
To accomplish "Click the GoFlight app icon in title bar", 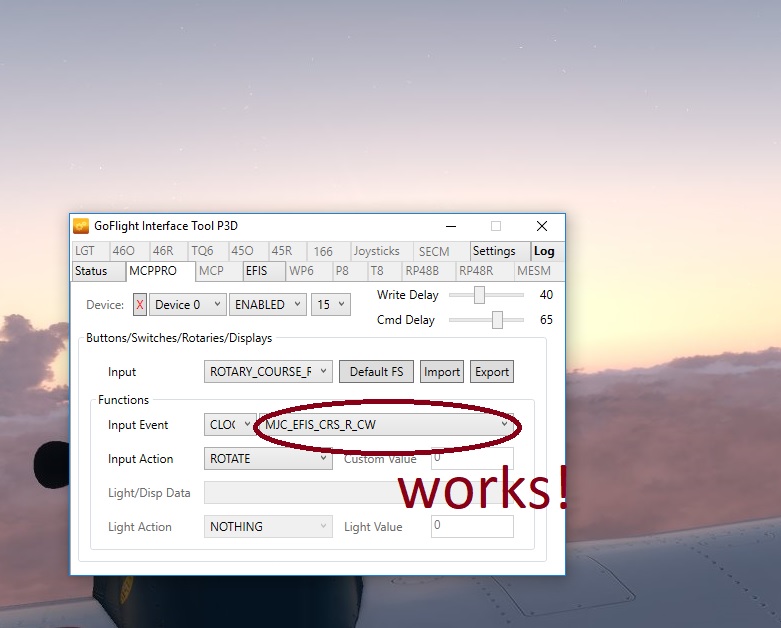I will pos(81,226).
